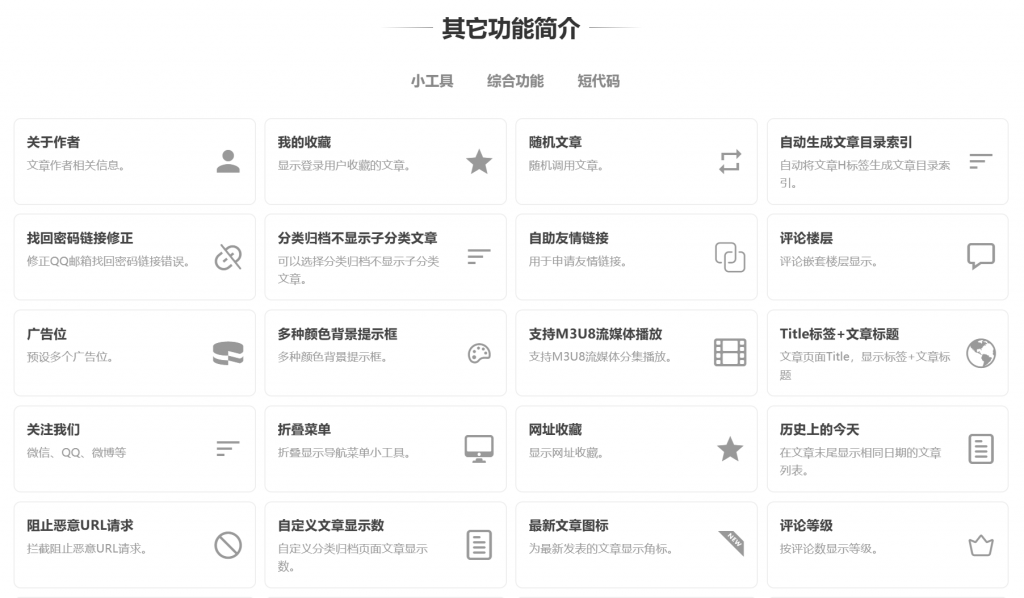Click the star icon in 我的收藏 card
This screenshot has height=598, width=1024.
(479, 161)
